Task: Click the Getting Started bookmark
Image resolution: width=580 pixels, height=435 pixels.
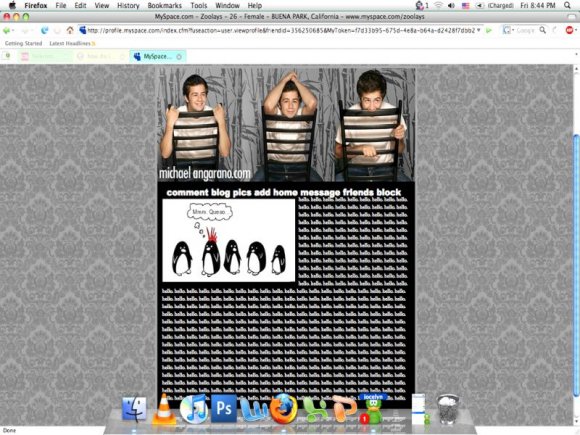Action: click(23, 44)
